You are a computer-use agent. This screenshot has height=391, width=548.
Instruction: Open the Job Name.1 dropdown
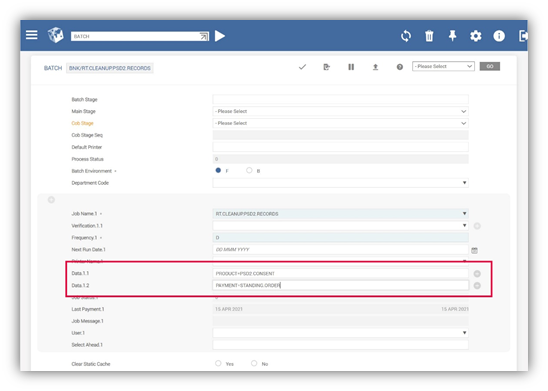point(340,213)
